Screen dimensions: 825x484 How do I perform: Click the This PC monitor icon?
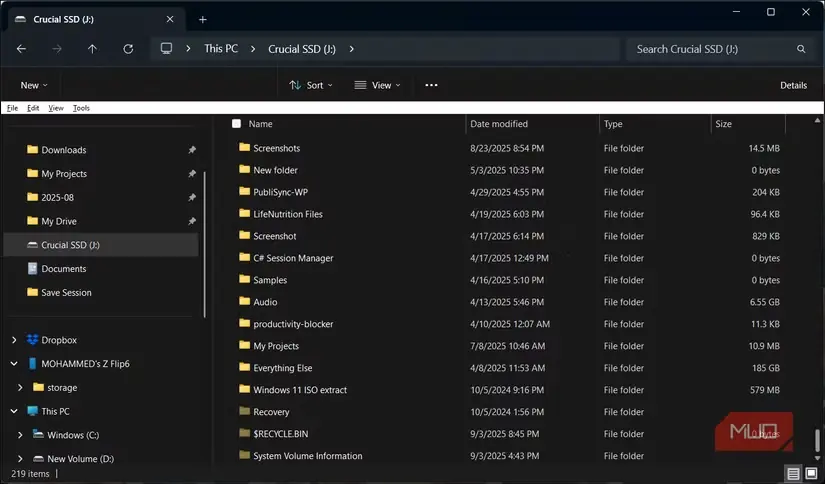pyautogui.click(x=33, y=411)
